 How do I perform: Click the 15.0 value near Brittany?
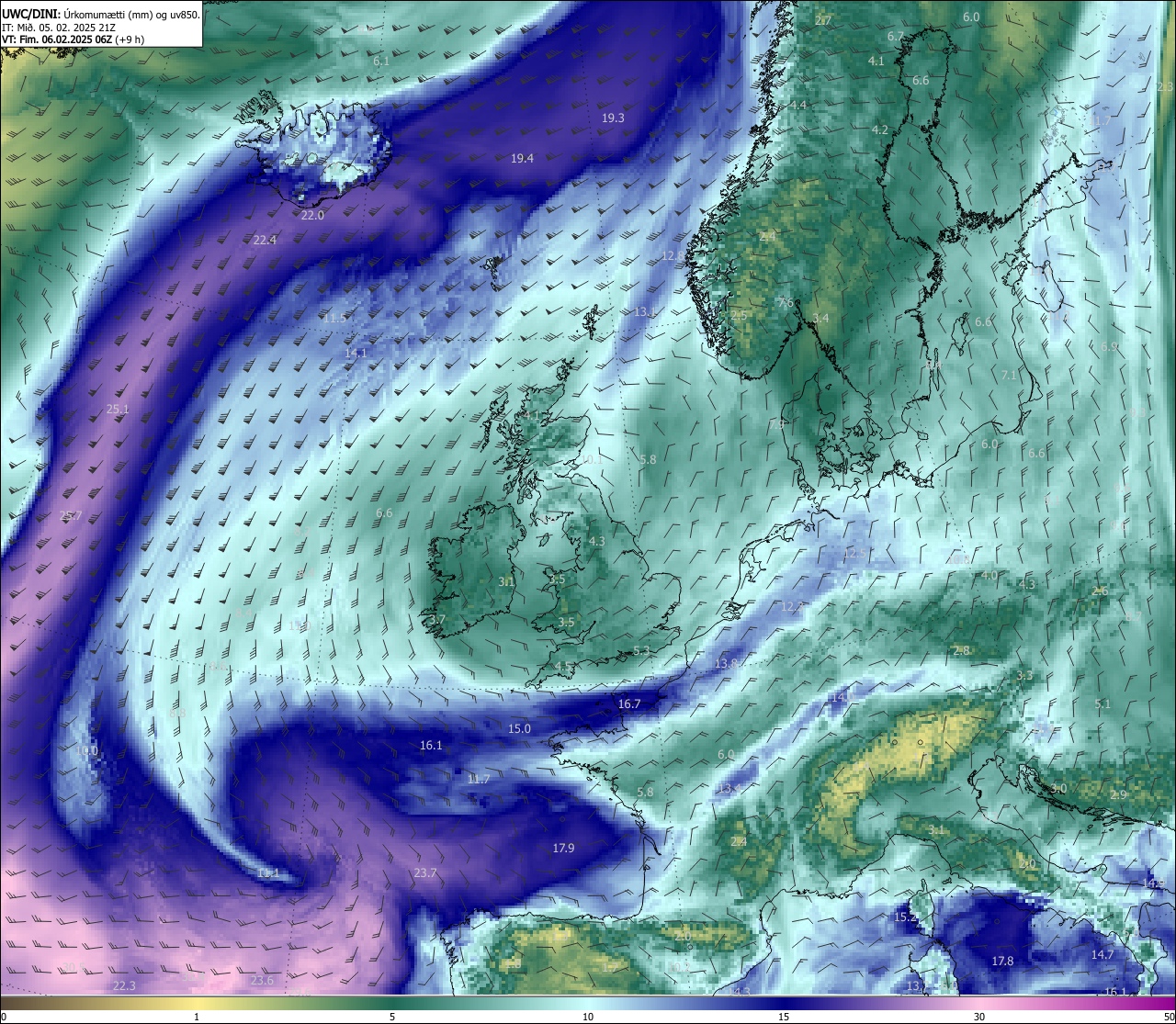click(519, 728)
